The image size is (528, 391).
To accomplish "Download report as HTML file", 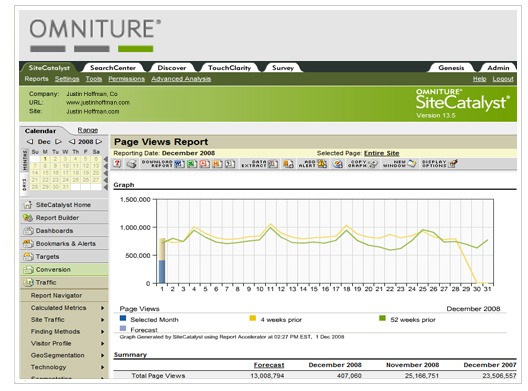I will coord(217,164).
